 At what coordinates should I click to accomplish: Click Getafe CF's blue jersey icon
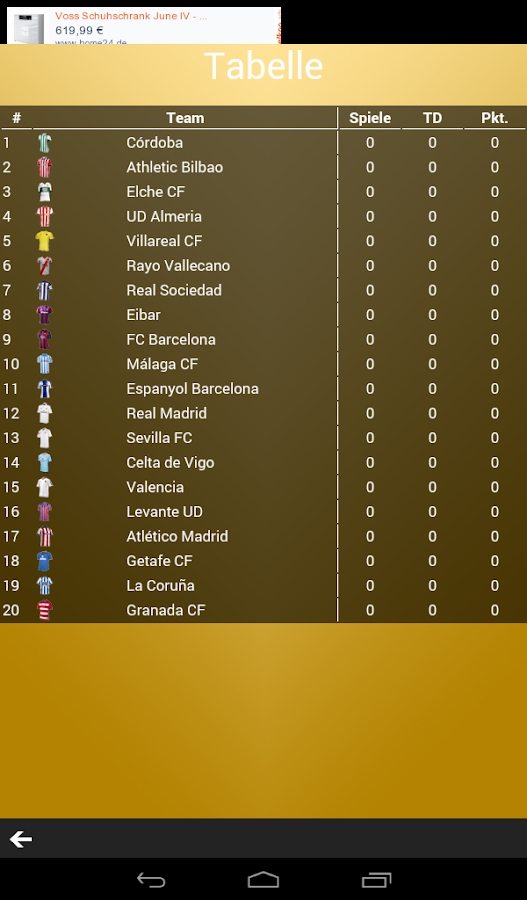(x=44, y=561)
